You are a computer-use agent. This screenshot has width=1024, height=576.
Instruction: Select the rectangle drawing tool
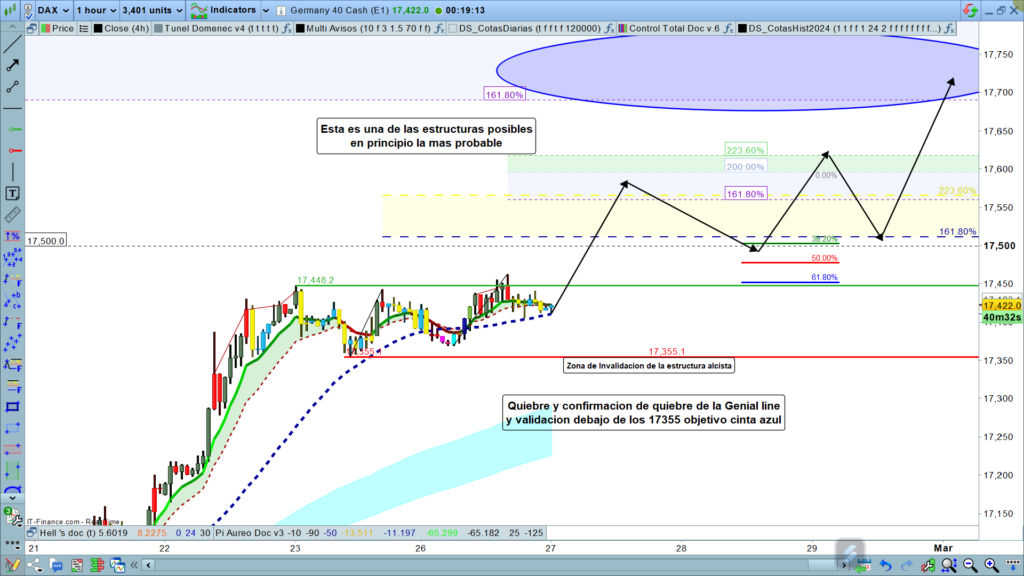[12, 406]
